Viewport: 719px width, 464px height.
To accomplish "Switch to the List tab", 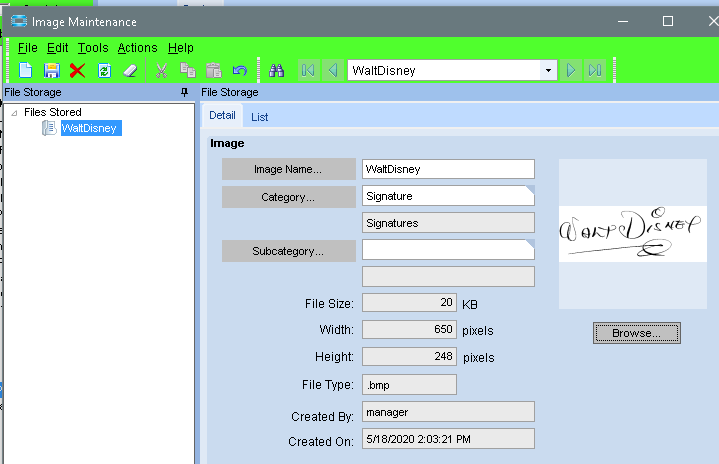I will click(259, 117).
